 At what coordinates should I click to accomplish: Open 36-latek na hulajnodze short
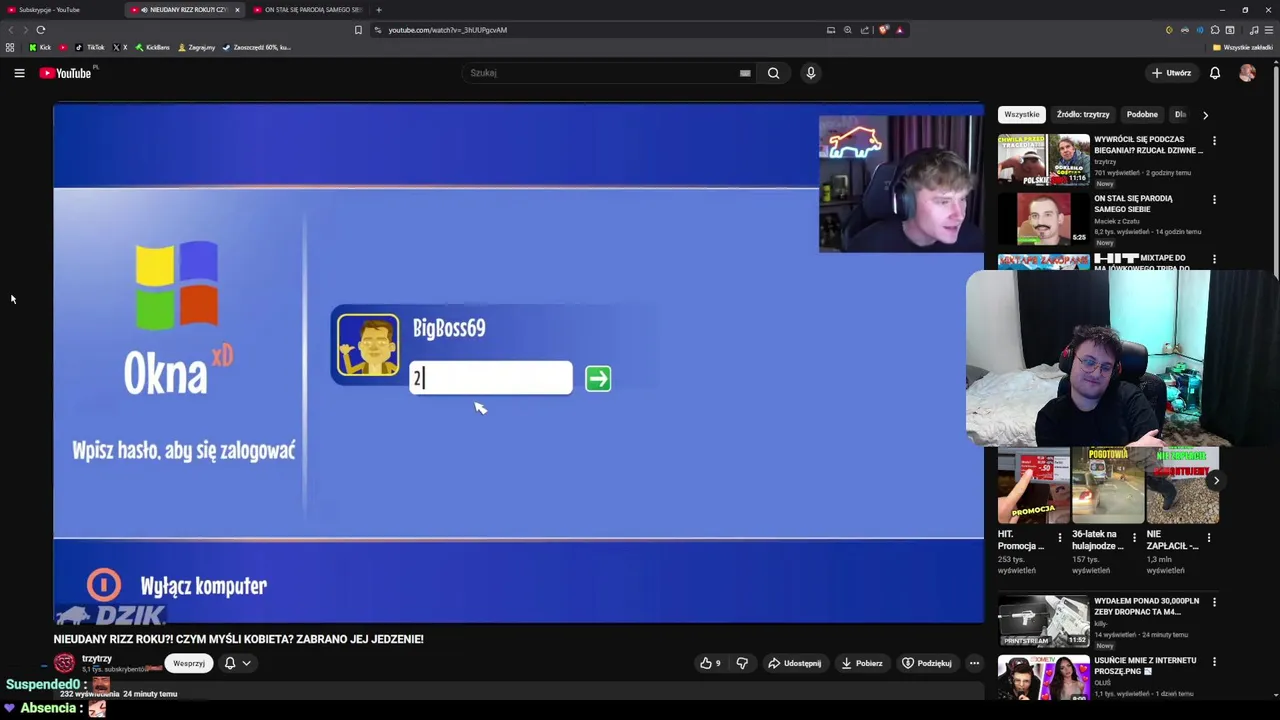[x=1108, y=485]
